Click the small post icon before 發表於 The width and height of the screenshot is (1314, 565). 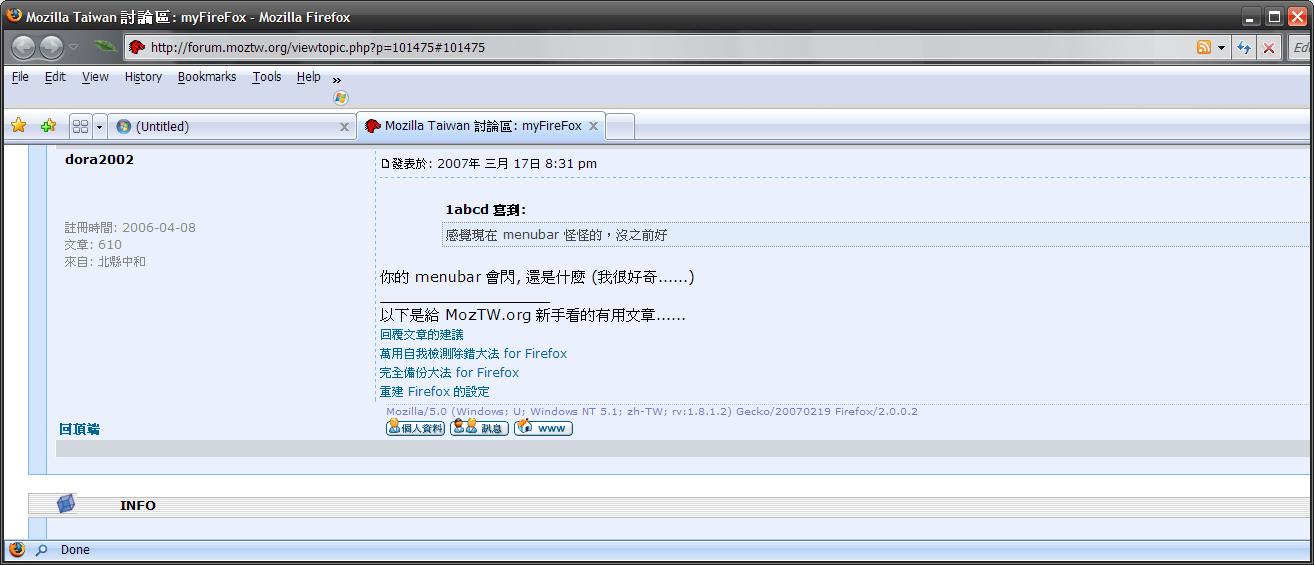click(385, 164)
